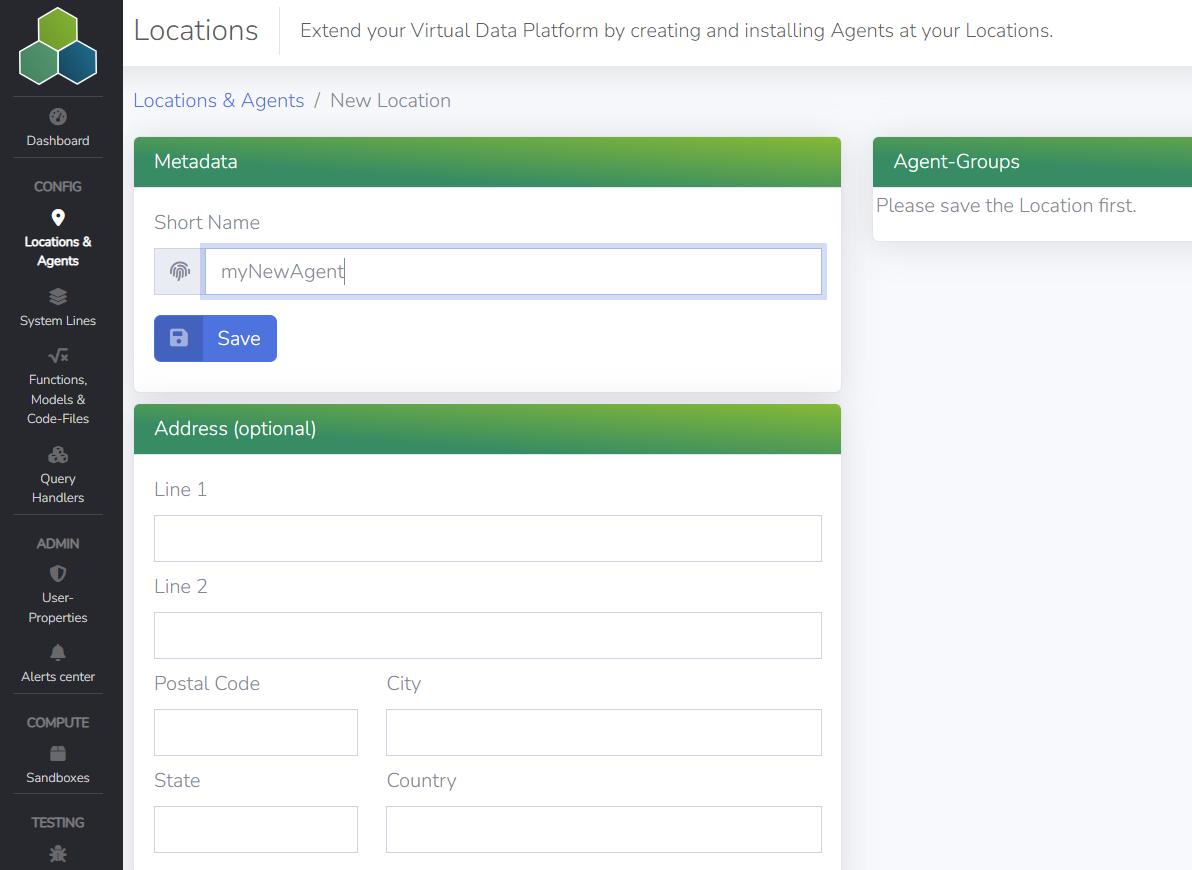Focus the Address Line 2 field
The image size is (1192, 870).
coord(487,636)
